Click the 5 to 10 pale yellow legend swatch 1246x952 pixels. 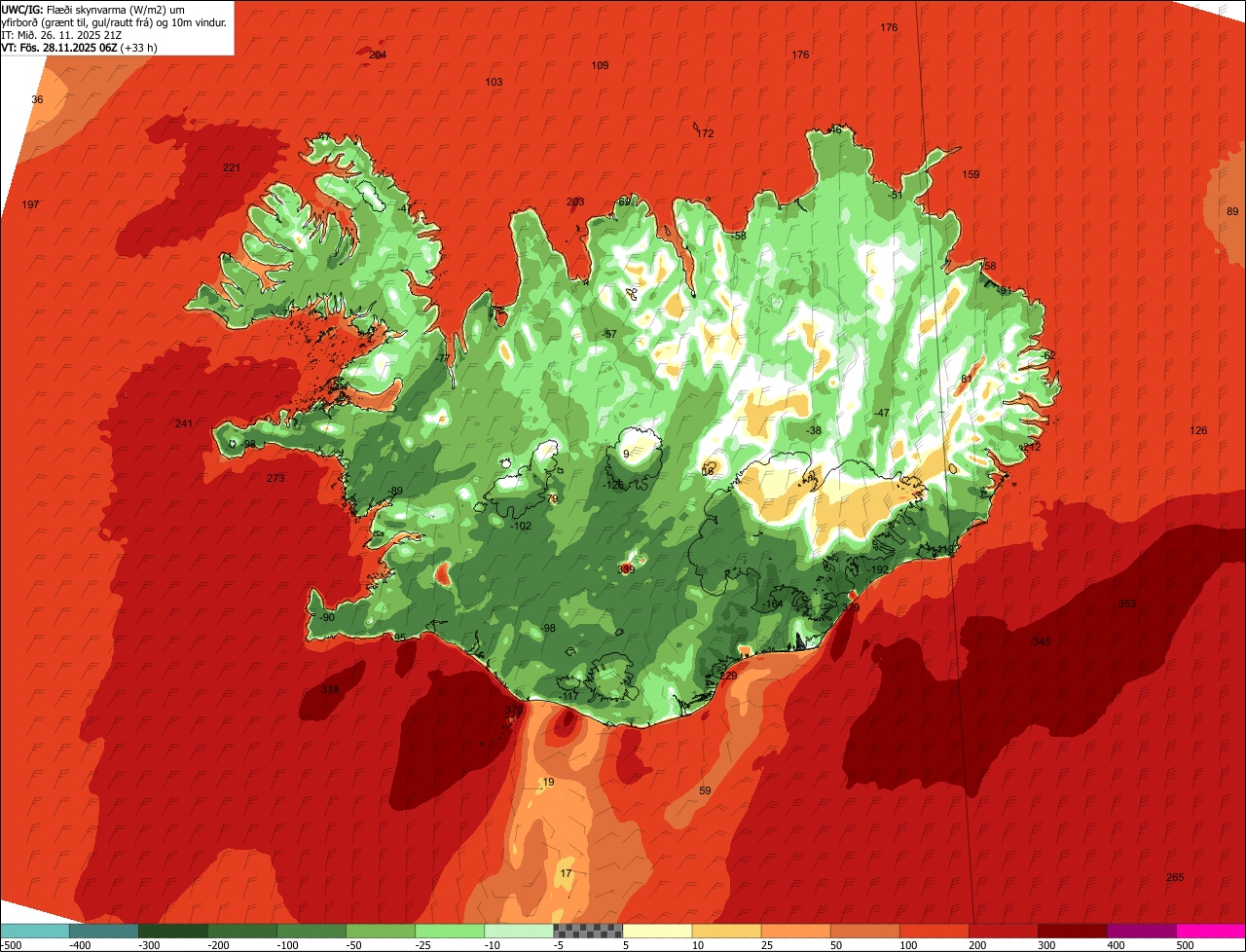pos(657,931)
